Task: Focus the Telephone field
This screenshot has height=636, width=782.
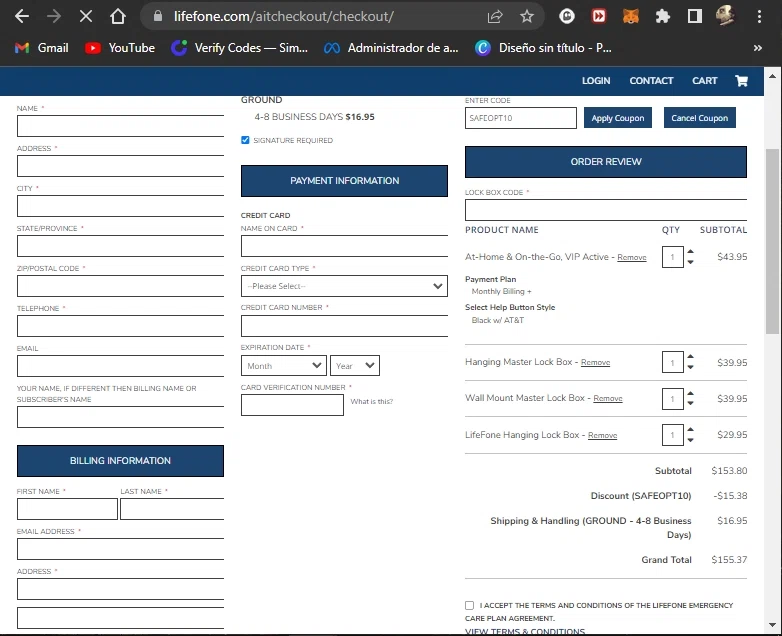Action: pyautogui.click(x=120, y=326)
